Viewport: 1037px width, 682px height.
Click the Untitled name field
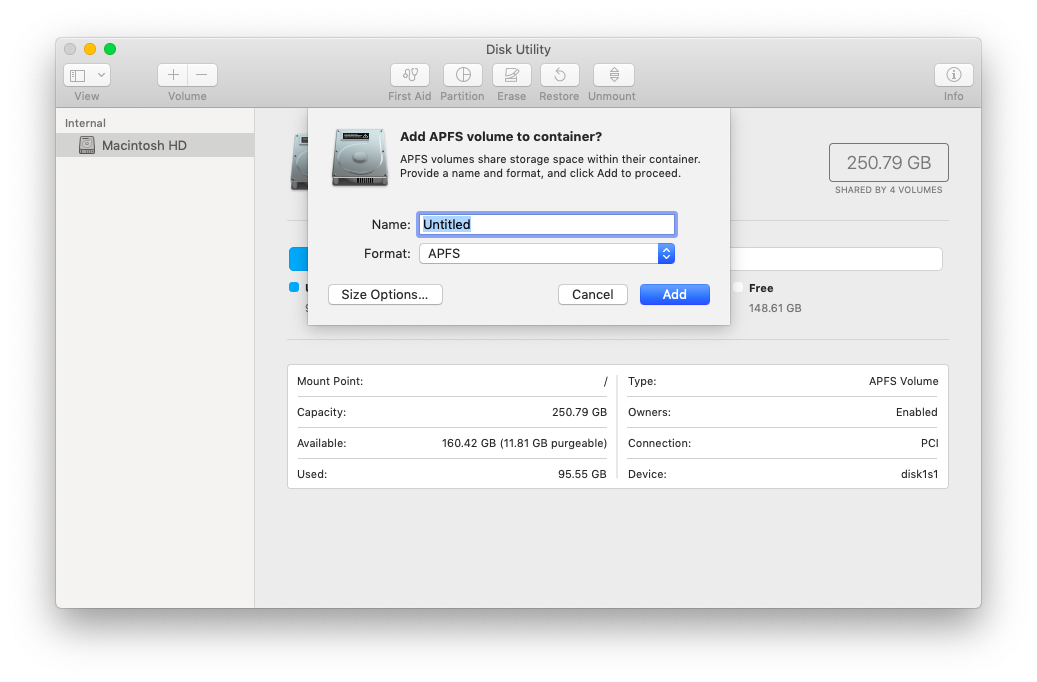546,224
